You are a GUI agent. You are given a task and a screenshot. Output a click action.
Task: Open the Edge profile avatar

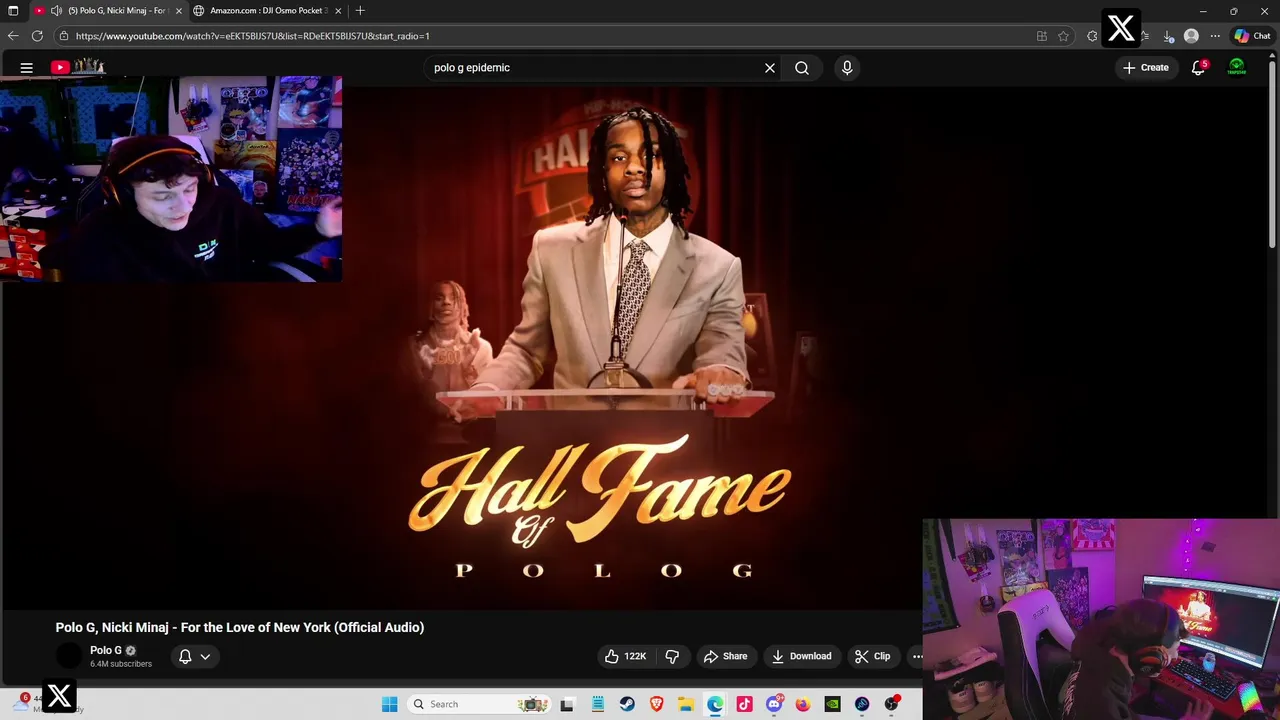(x=1191, y=36)
